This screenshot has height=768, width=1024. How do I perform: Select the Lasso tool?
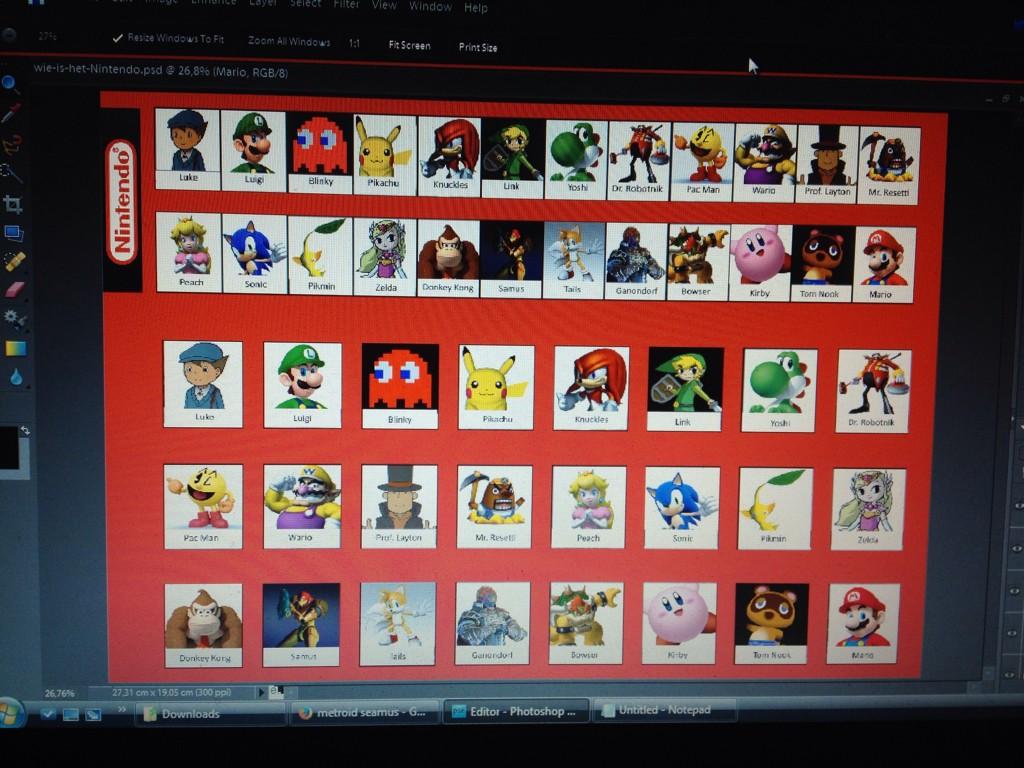pyautogui.click(x=12, y=143)
